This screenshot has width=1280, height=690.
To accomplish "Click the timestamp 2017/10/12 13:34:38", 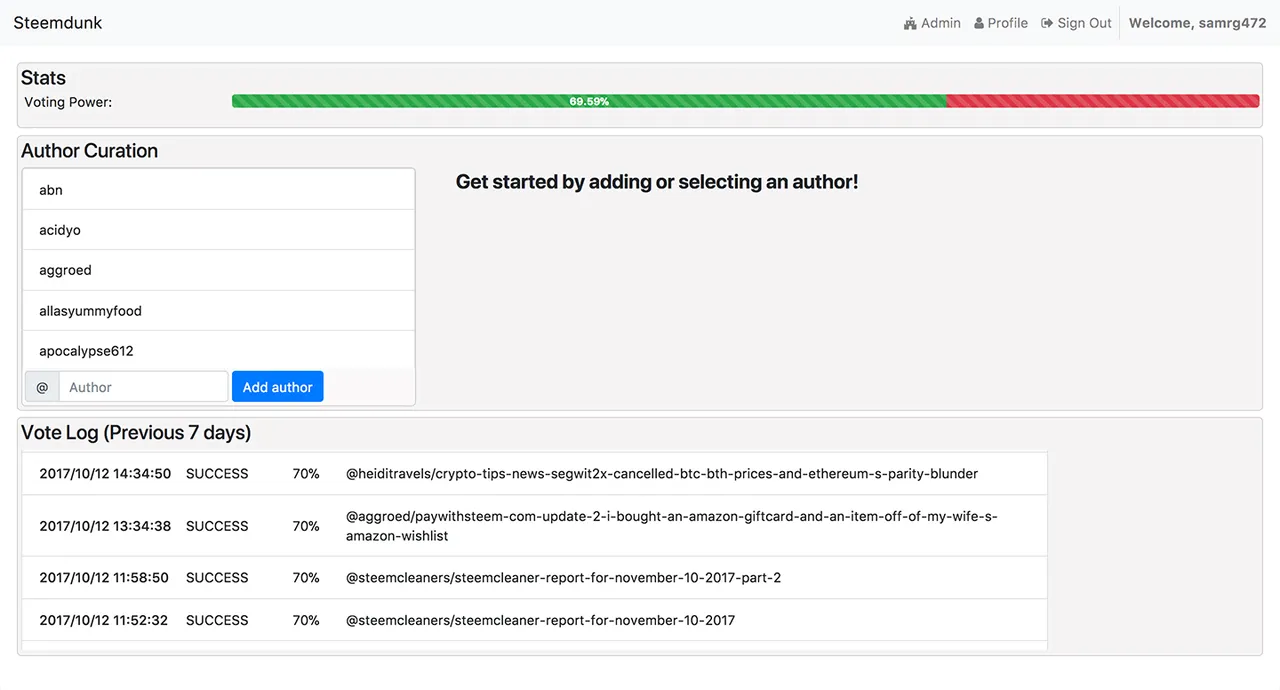I will (105, 526).
